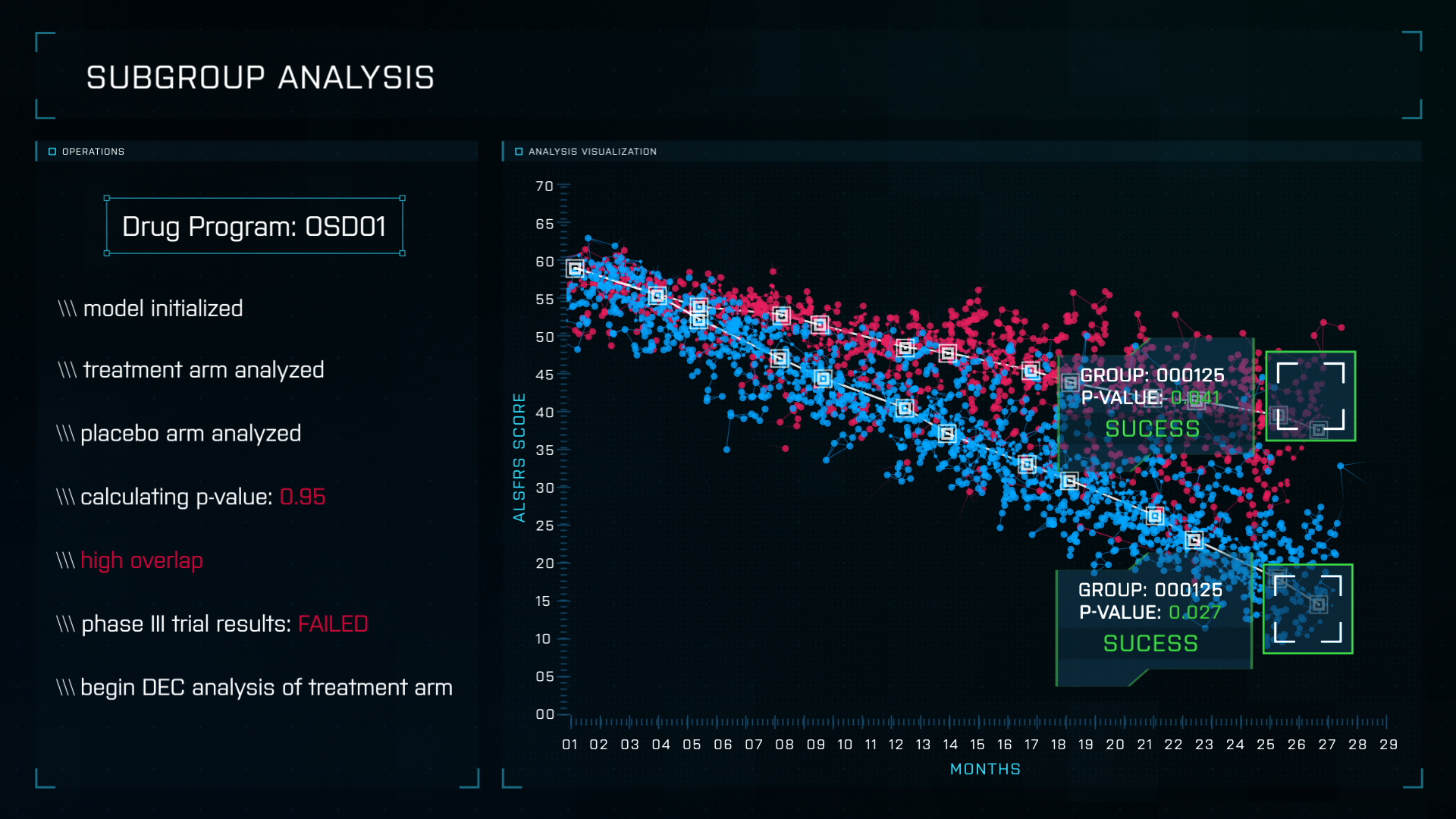Click the trend marker near month 22
Image resolution: width=1456 pixels, height=819 pixels.
pyautogui.click(x=1154, y=516)
